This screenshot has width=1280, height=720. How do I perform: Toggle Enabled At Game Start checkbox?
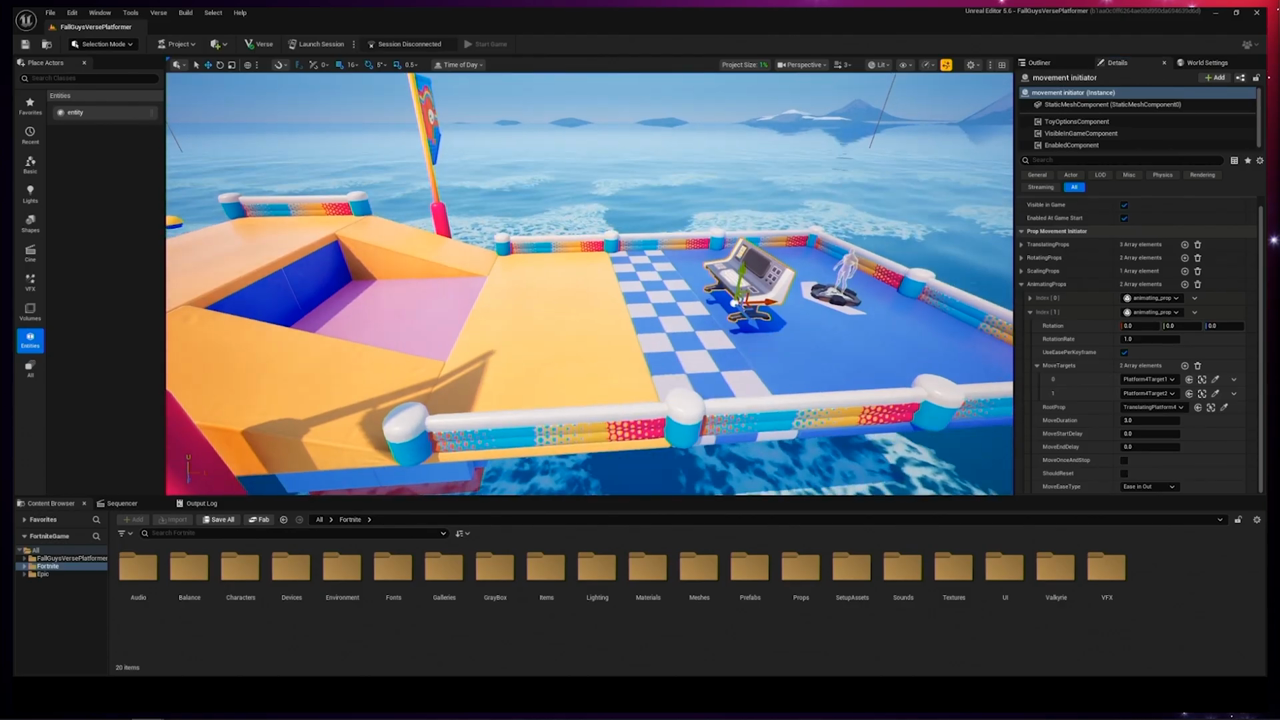(1124, 218)
